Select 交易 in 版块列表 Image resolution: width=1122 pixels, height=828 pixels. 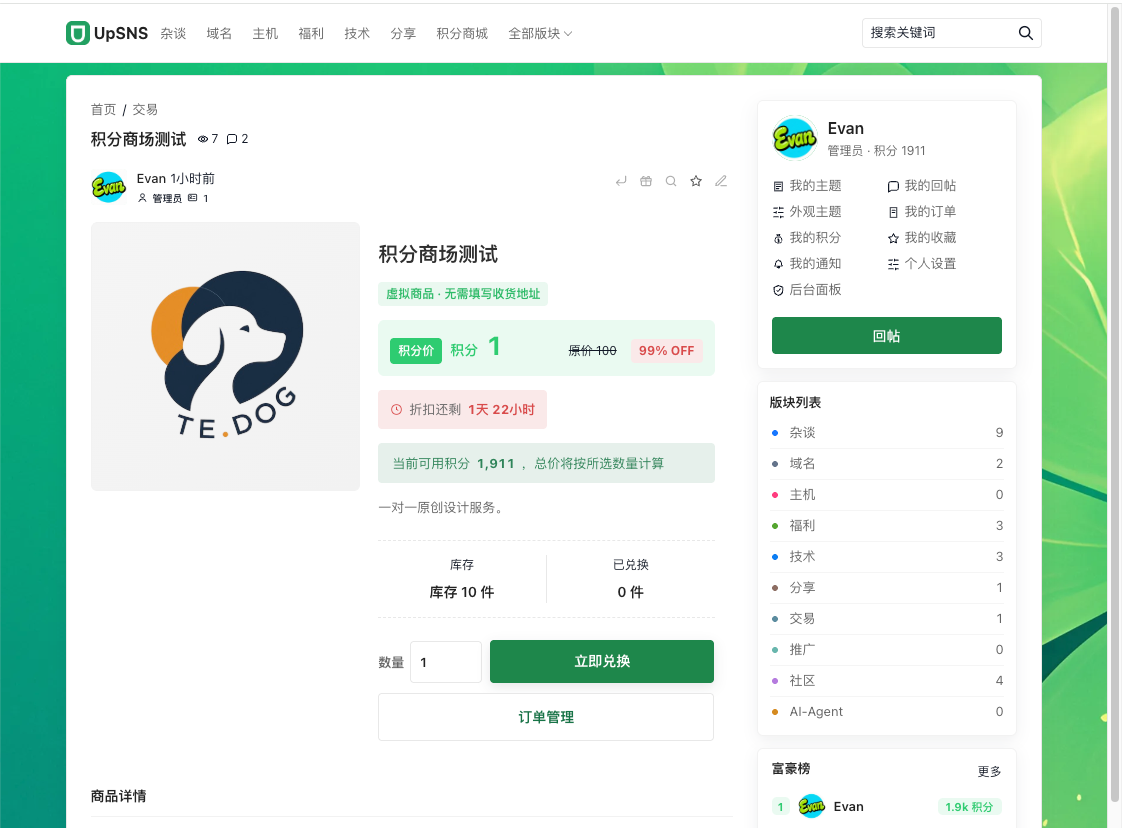click(887, 618)
